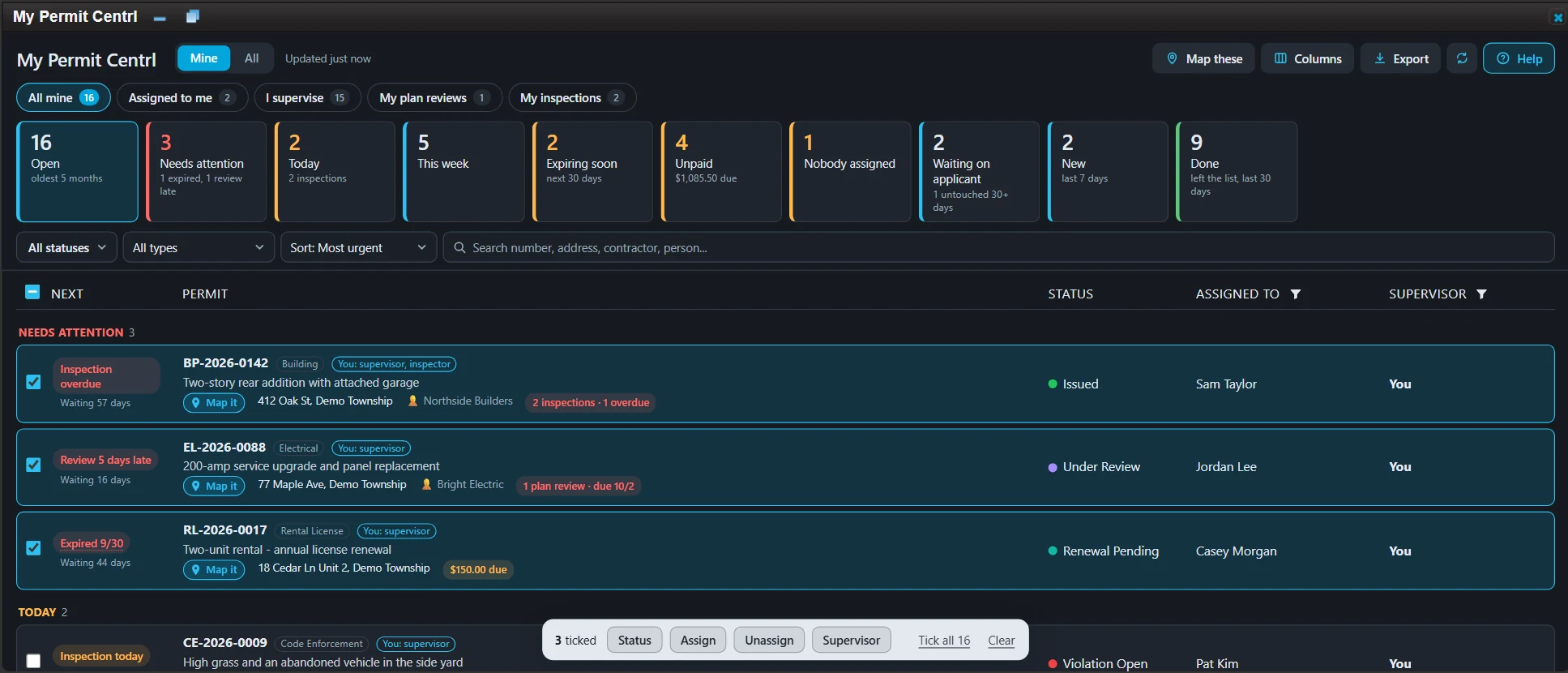Toggle the select-all header checkbox
The image size is (1568, 673).
pyautogui.click(x=32, y=292)
